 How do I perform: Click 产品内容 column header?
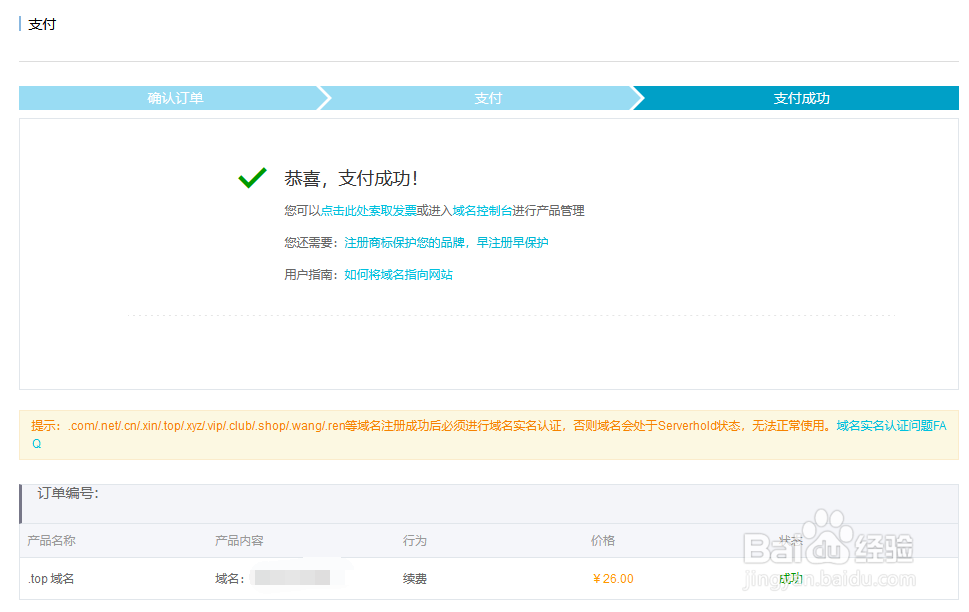click(x=239, y=541)
